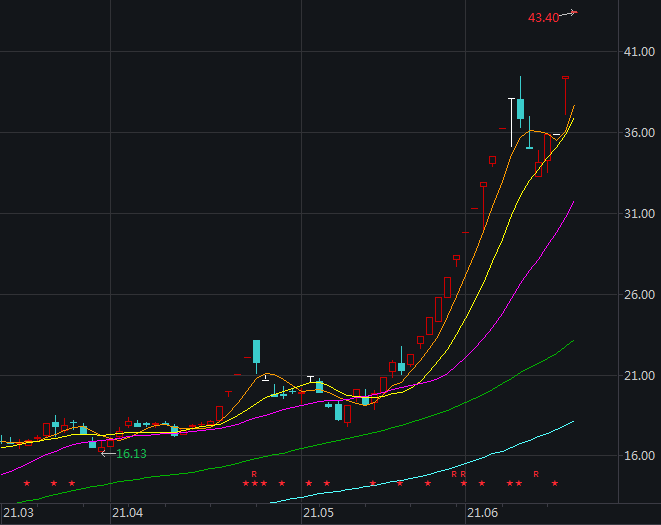Select the 21.04 date label
The height and width of the screenshot is (525, 661).
(x=127, y=513)
